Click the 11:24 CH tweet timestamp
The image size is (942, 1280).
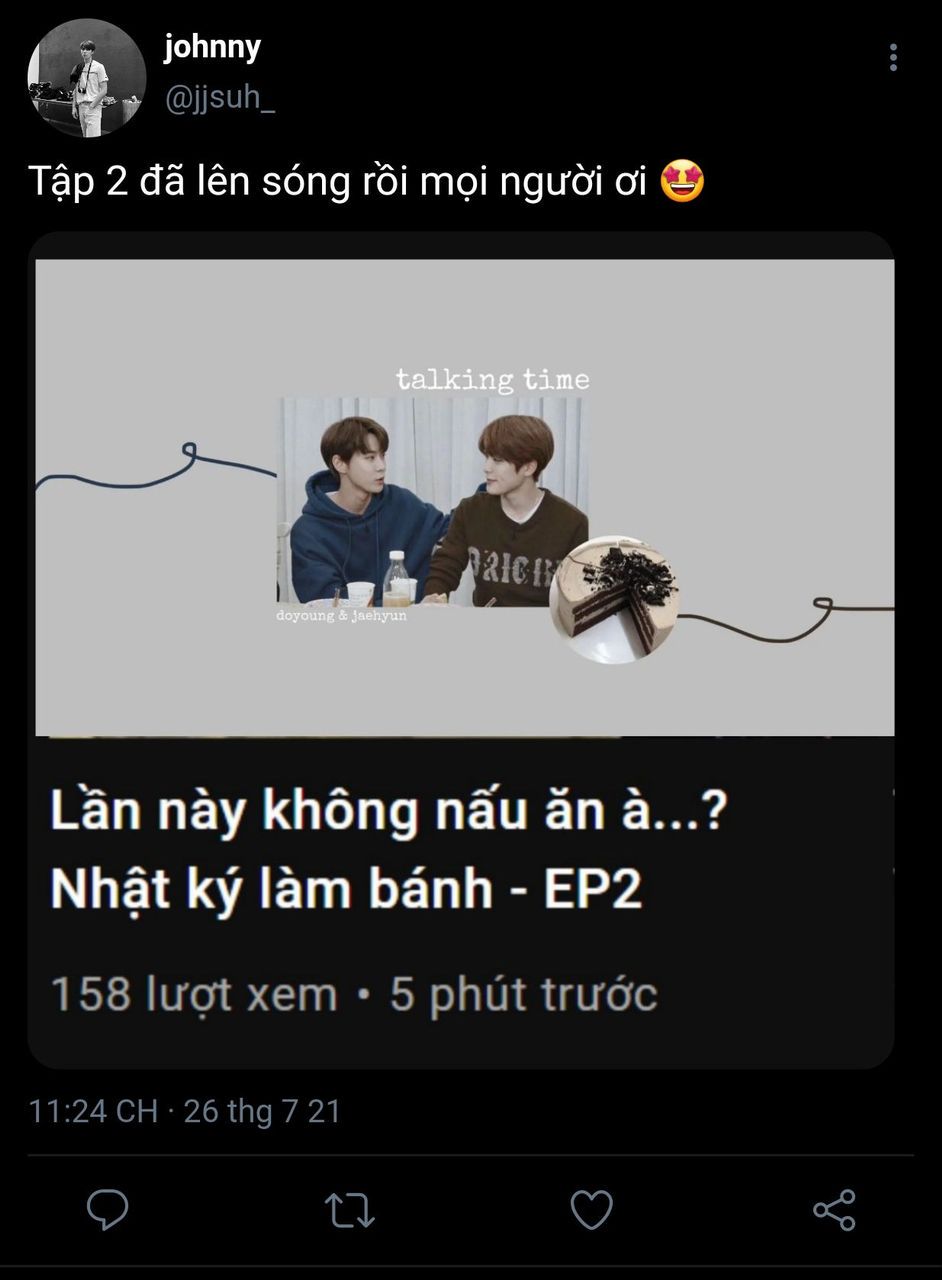pyautogui.click(x=94, y=1111)
